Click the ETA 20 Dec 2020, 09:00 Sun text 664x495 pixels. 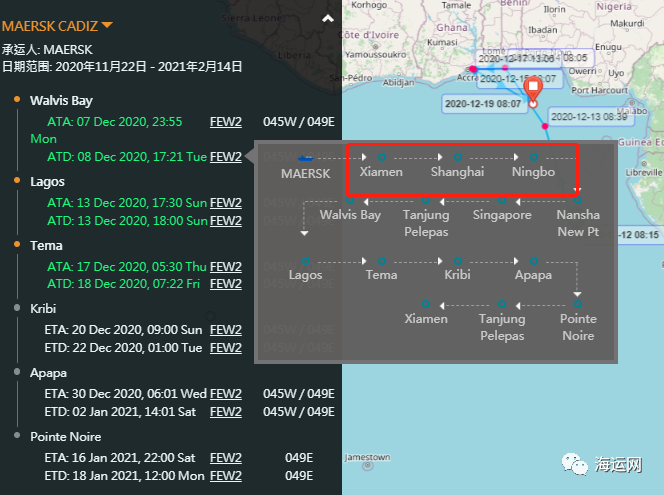coord(123,330)
